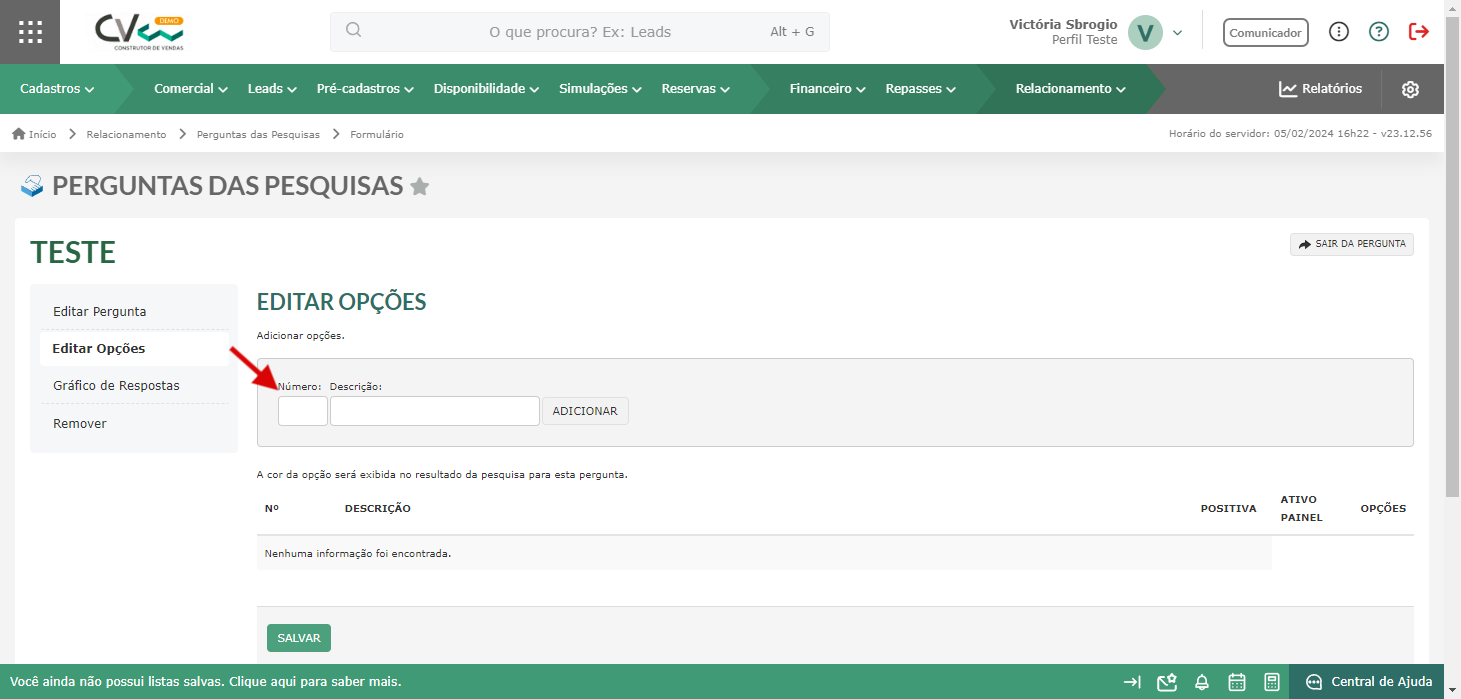Open the Relacionamento menu
1461x699 pixels.
click(1070, 89)
